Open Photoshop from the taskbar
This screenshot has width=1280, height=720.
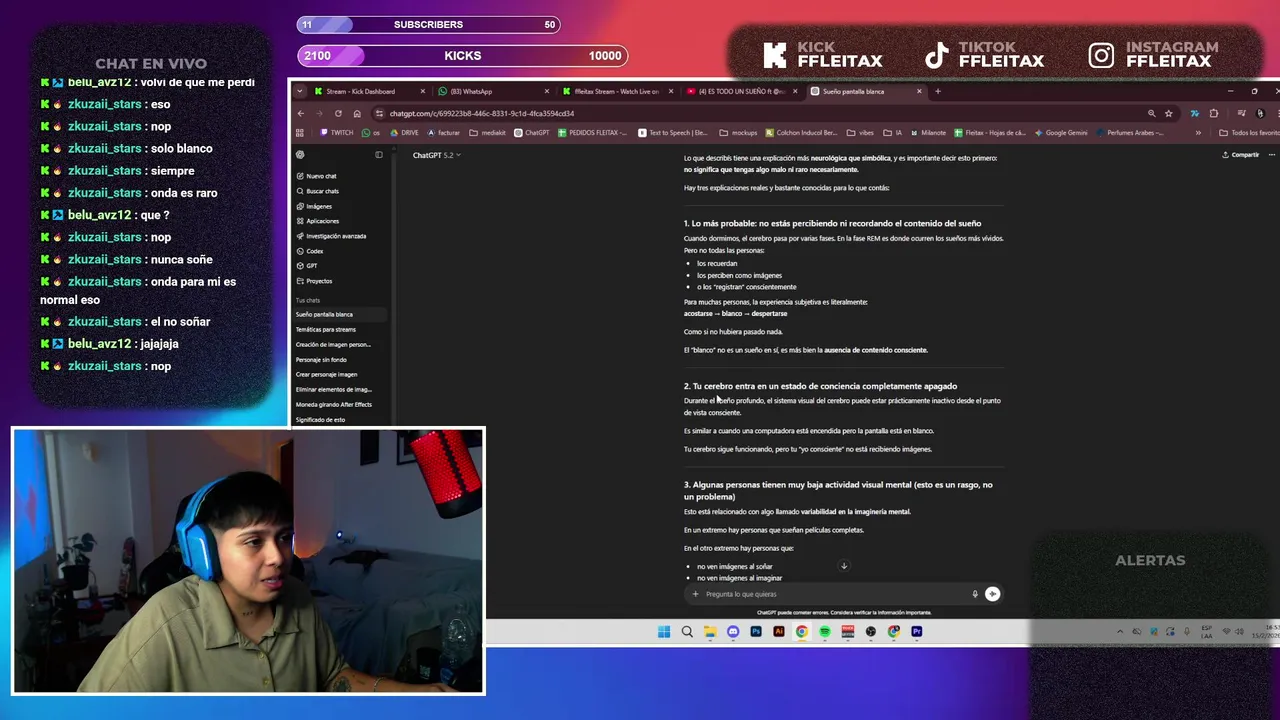tap(756, 632)
